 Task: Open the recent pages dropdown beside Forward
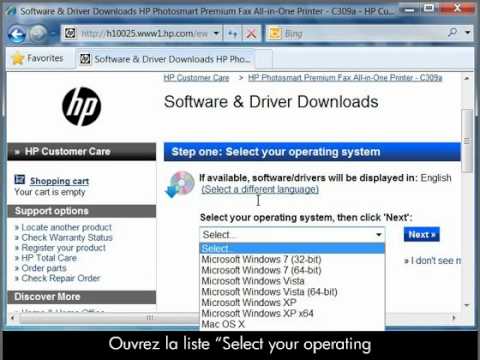(53, 34)
